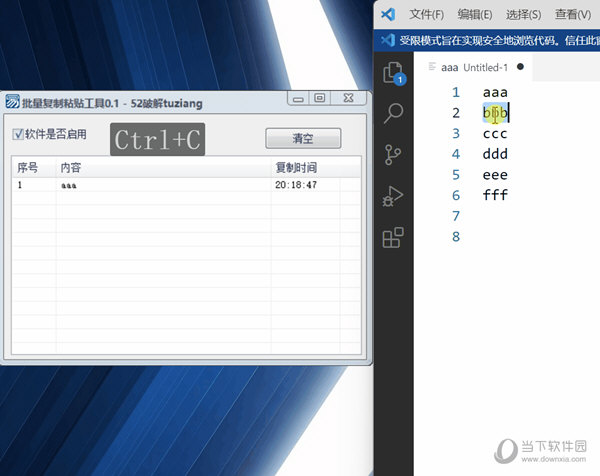Click line number 3 in the editor
This screenshot has height=476, width=600.
point(456,134)
